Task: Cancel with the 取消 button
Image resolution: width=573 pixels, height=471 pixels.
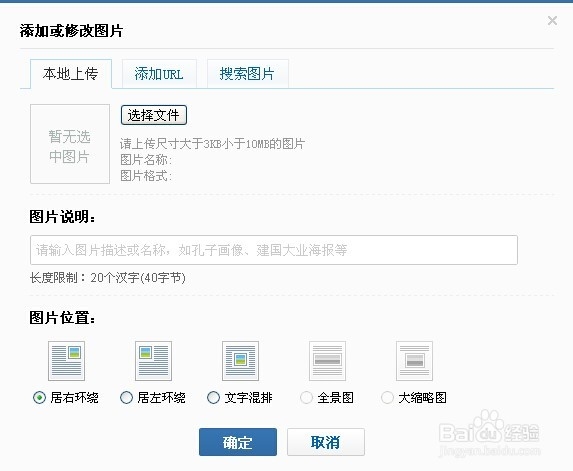Action: 326,442
